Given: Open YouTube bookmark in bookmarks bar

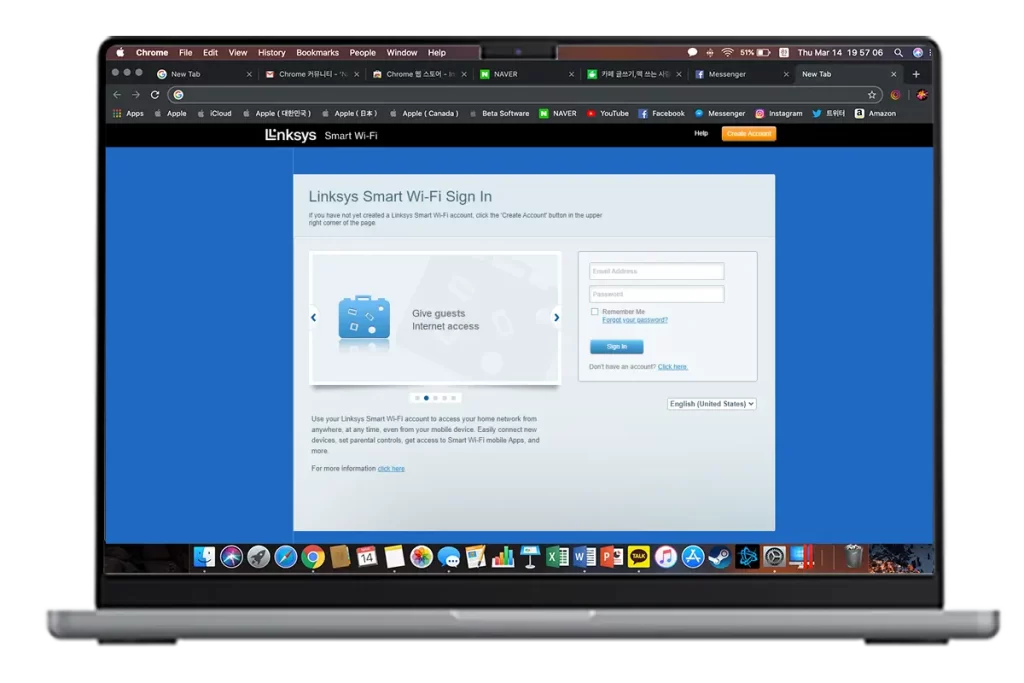Looking at the screenshot, I should tap(607, 114).
